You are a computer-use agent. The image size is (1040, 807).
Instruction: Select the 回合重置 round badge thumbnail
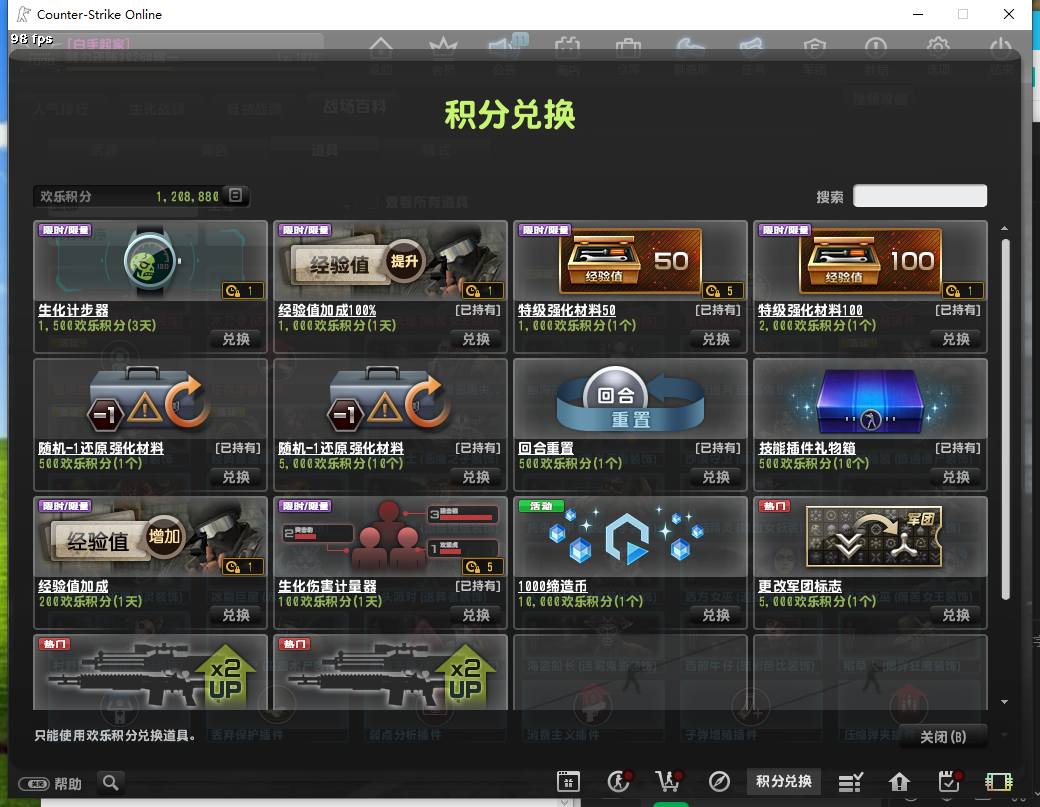[x=630, y=398]
